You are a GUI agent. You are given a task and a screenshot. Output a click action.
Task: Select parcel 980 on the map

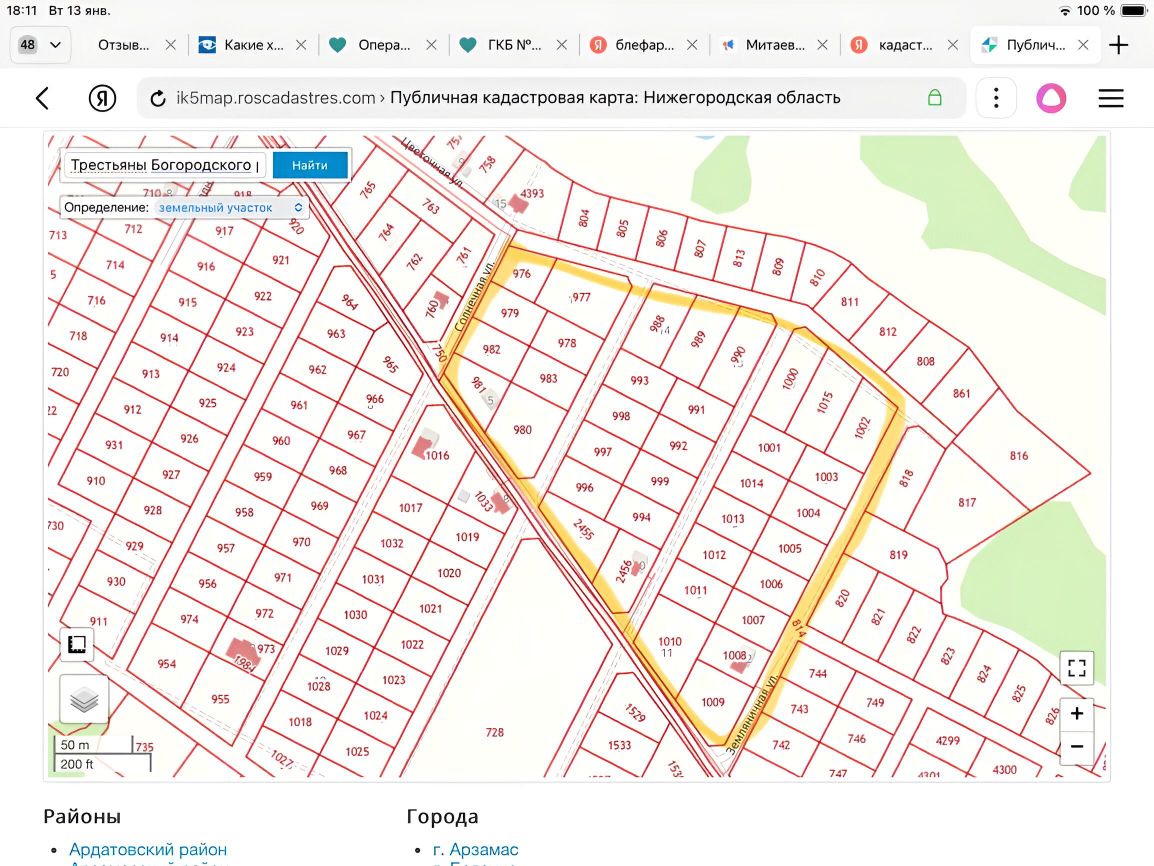[x=523, y=430]
